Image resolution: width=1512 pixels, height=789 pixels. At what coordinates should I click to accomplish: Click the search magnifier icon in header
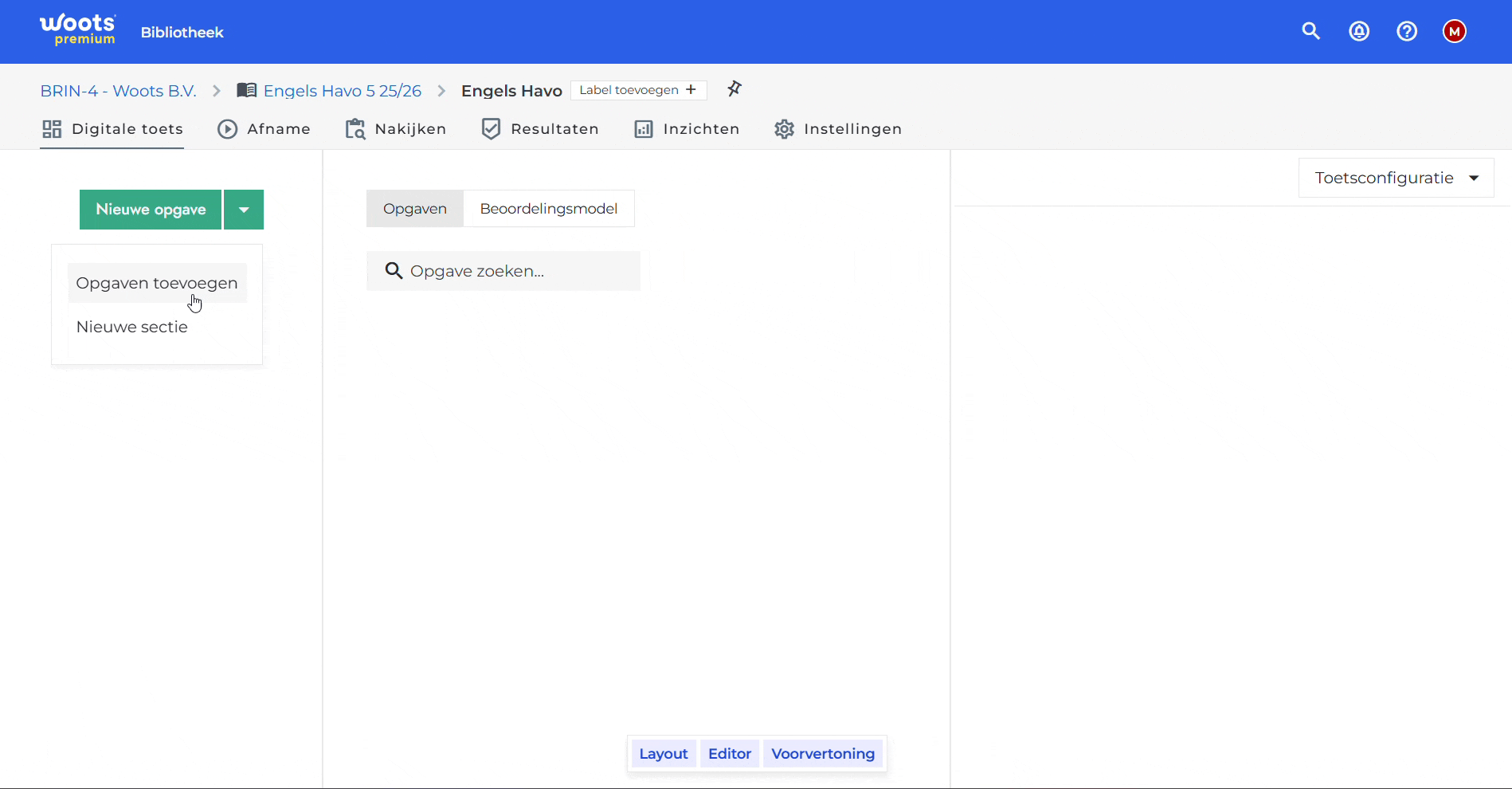(x=1310, y=31)
